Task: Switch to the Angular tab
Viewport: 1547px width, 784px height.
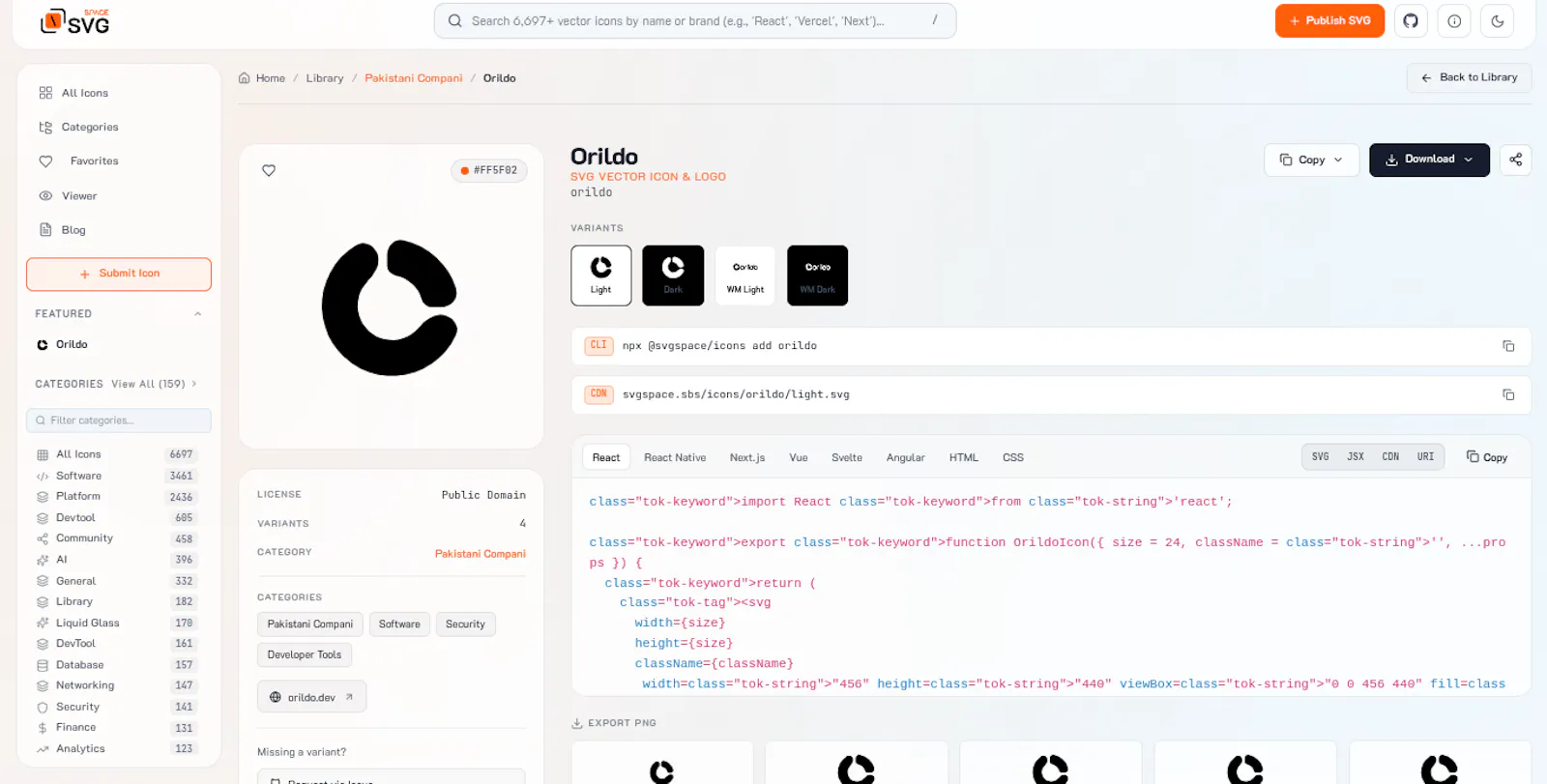Action: [906, 457]
